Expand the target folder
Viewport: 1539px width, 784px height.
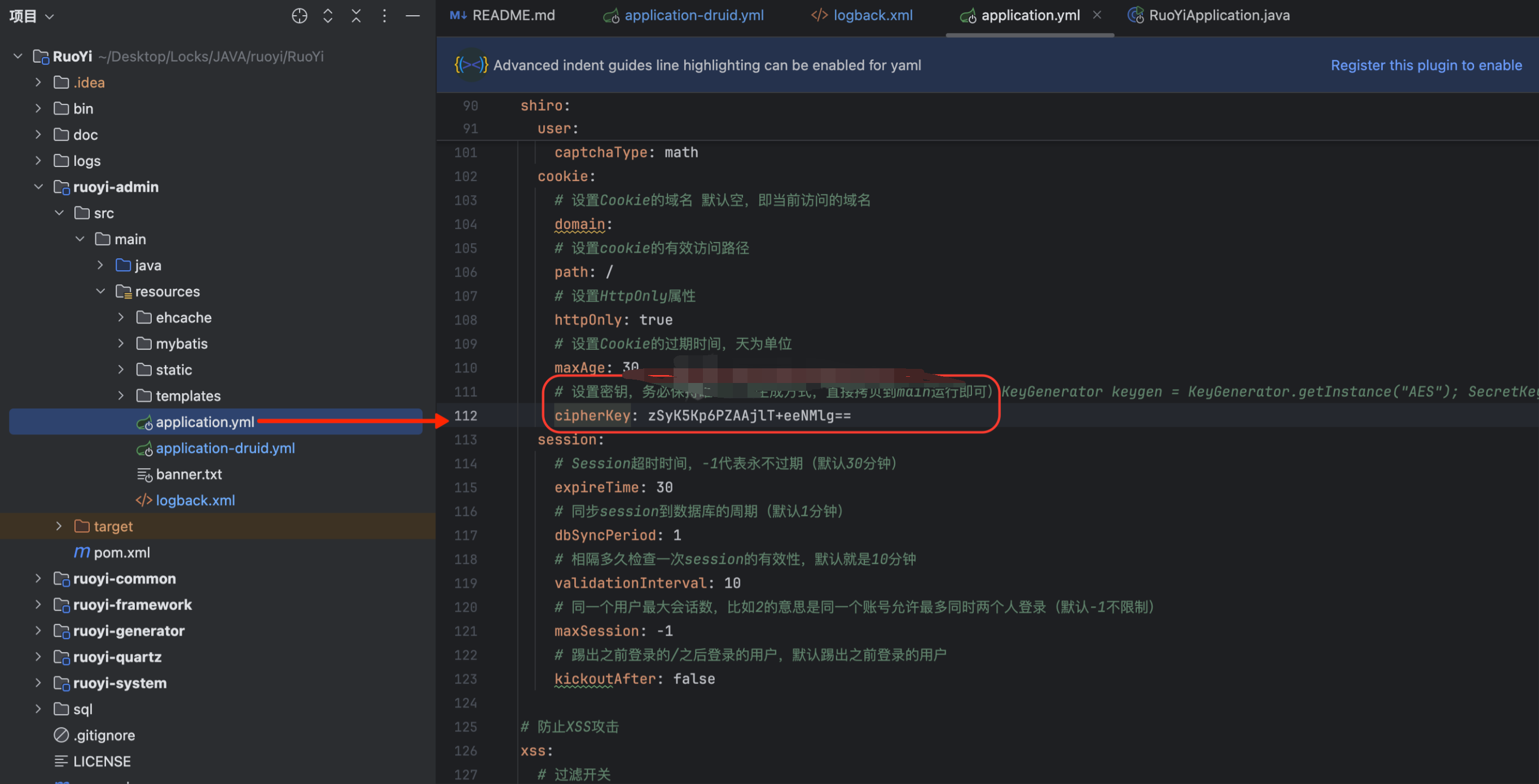(x=59, y=526)
